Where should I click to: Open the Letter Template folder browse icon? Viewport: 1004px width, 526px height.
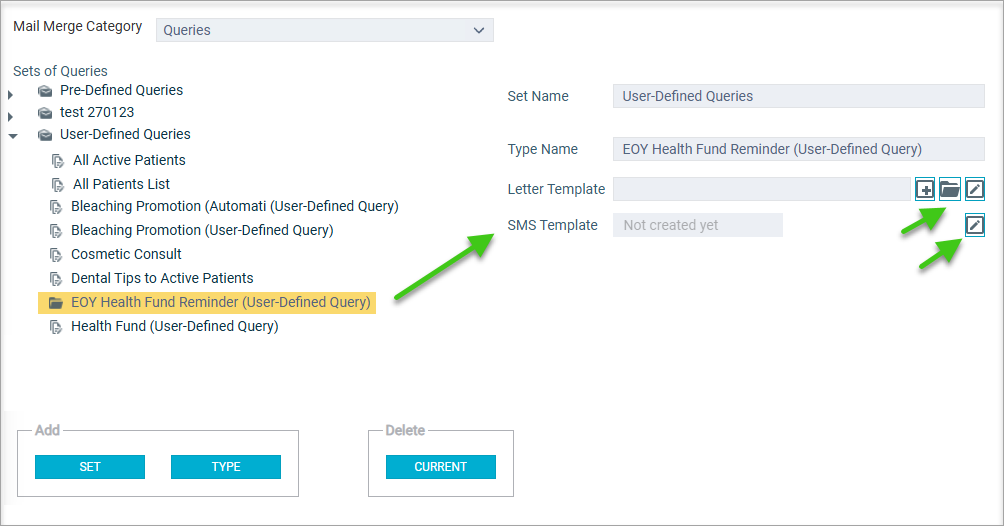tap(950, 189)
